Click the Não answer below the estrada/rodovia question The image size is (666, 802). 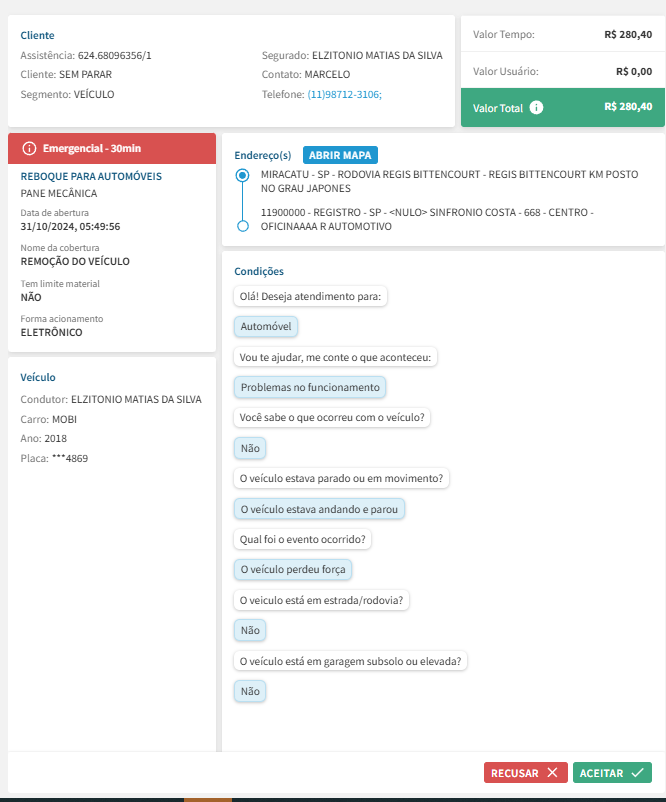[250, 630]
